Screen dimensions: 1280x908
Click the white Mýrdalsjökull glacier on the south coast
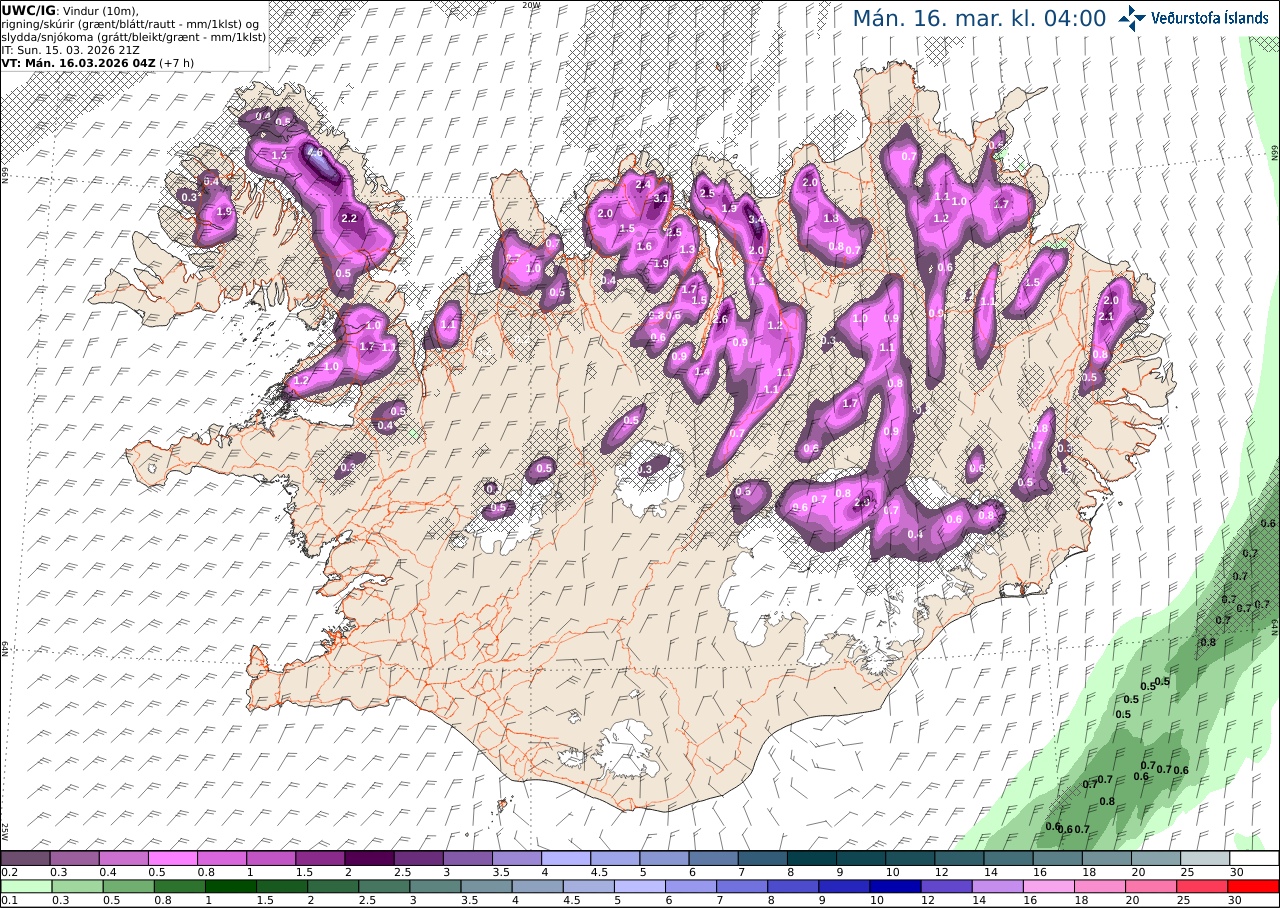628,748
